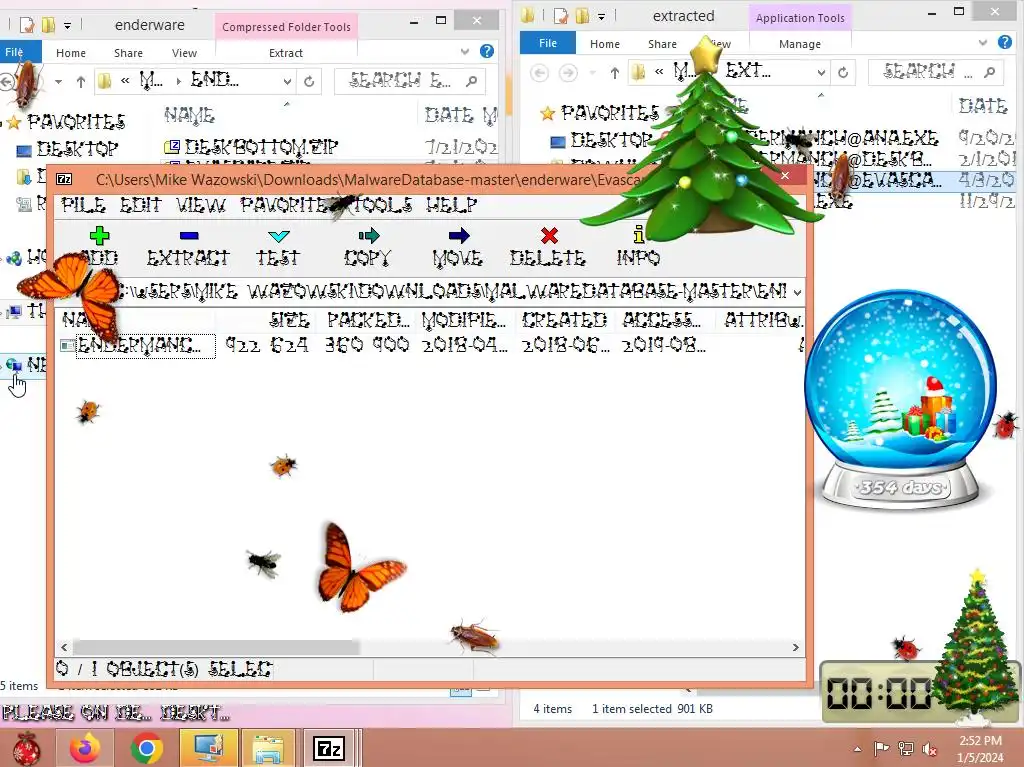Viewport: 1024px width, 767px height.
Task: Click the left arrow of 7-Zip horizontal scrollbar
Action: click(64, 647)
